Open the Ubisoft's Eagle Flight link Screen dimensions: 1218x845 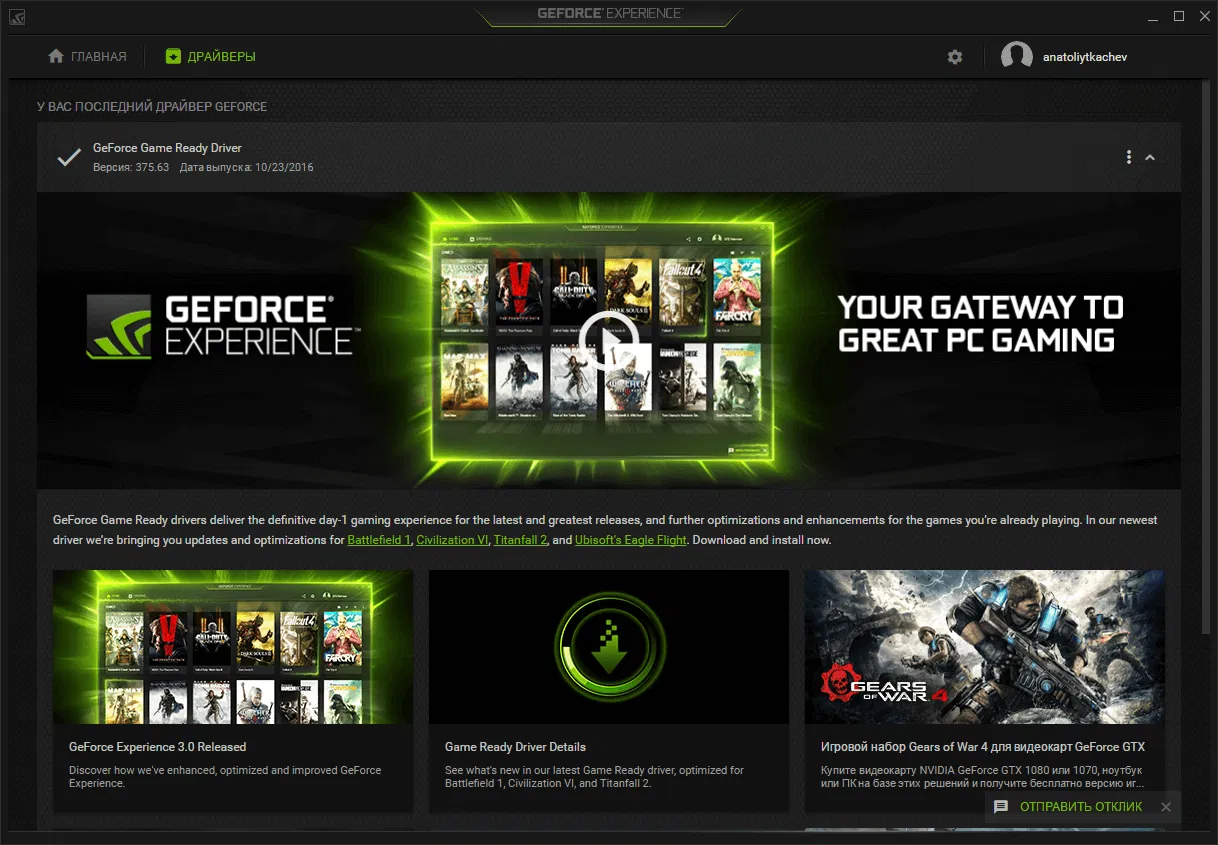pos(630,539)
